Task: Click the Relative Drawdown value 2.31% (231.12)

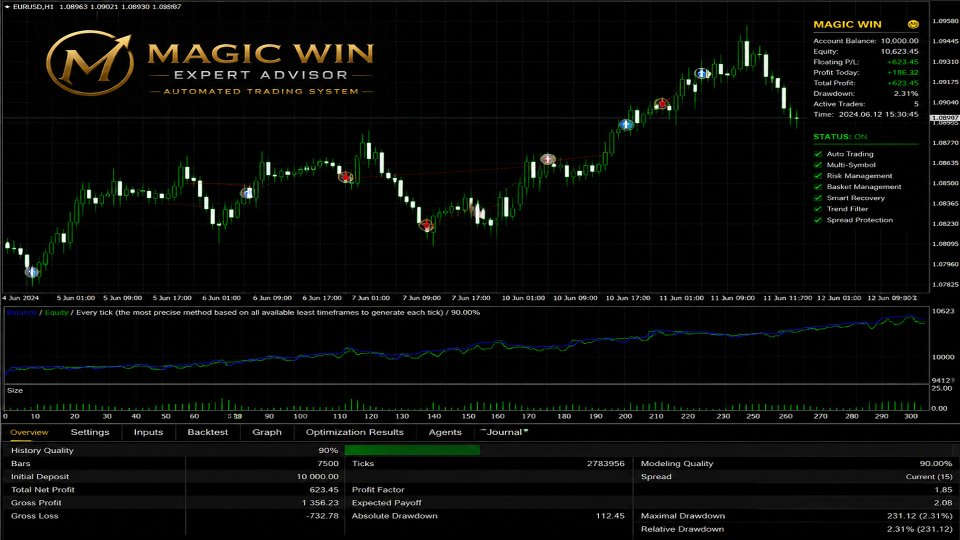Action: (x=920, y=529)
